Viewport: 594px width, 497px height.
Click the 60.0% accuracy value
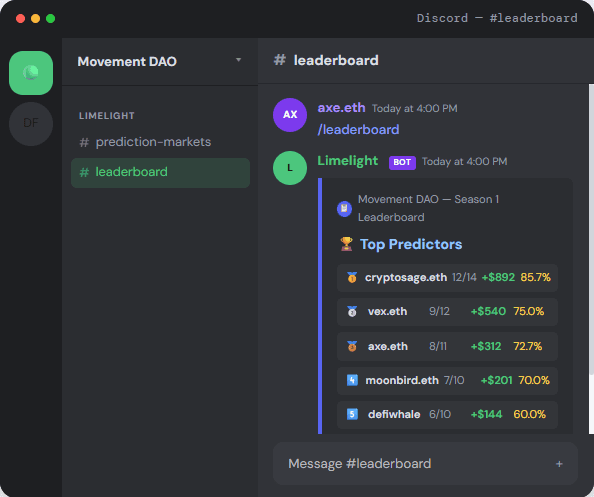pyautogui.click(x=530, y=414)
